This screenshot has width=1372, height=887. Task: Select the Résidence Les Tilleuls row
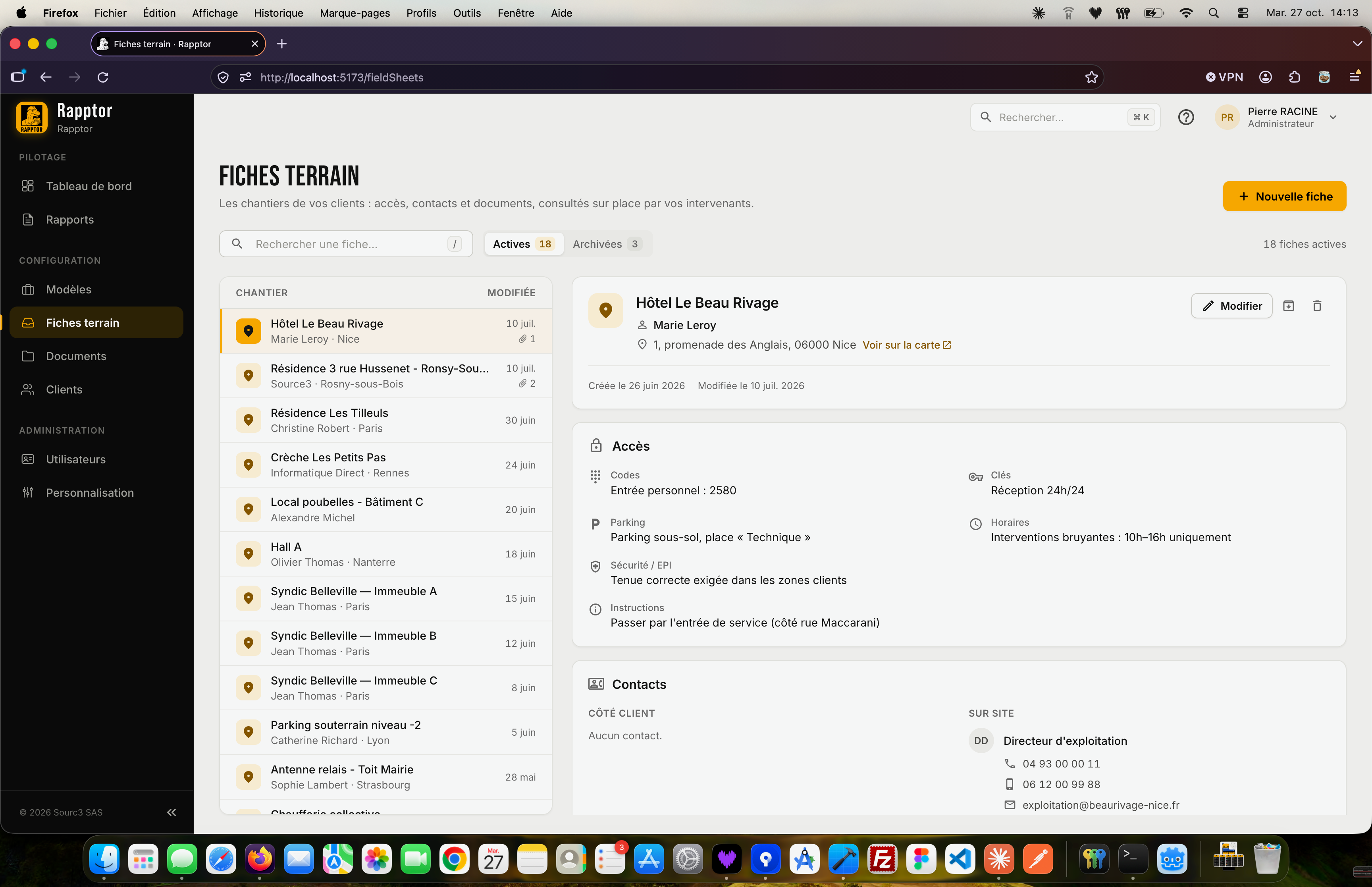pos(385,420)
